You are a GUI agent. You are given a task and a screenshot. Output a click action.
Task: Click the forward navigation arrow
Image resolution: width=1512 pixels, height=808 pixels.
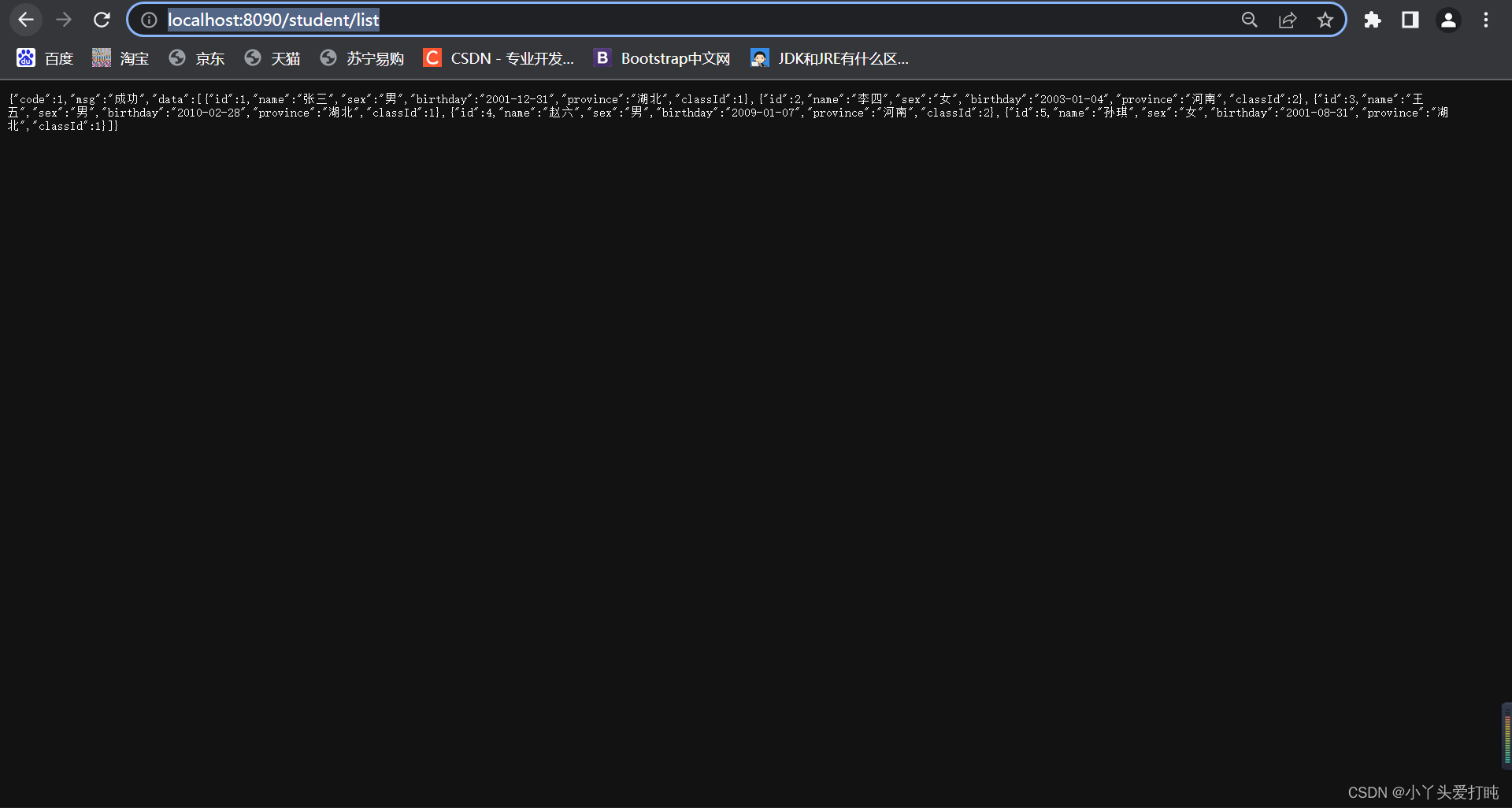point(64,20)
